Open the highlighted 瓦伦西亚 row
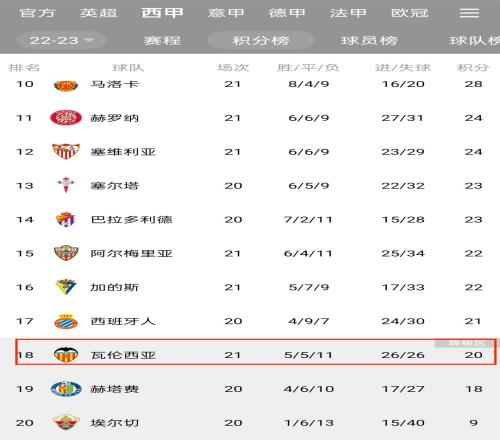This screenshot has height=440, width=500. [x=256, y=352]
